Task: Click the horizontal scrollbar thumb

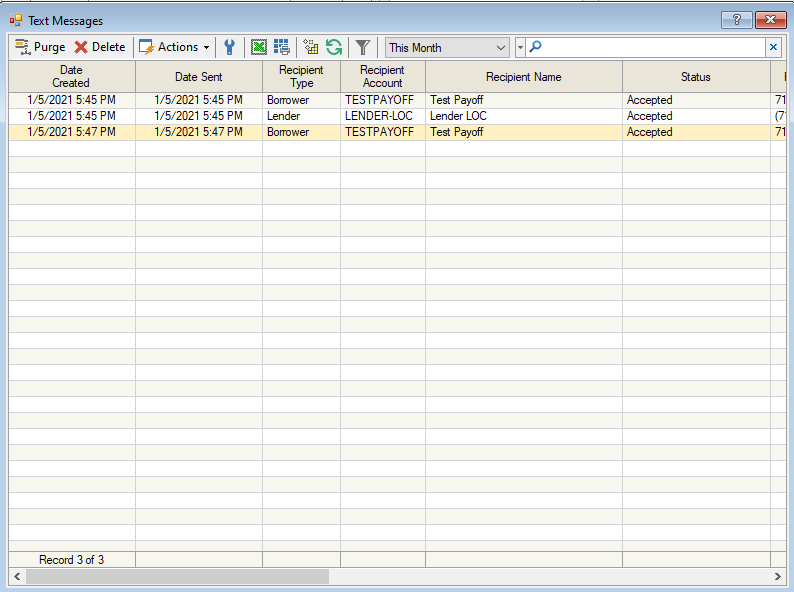Action: click(177, 576)
